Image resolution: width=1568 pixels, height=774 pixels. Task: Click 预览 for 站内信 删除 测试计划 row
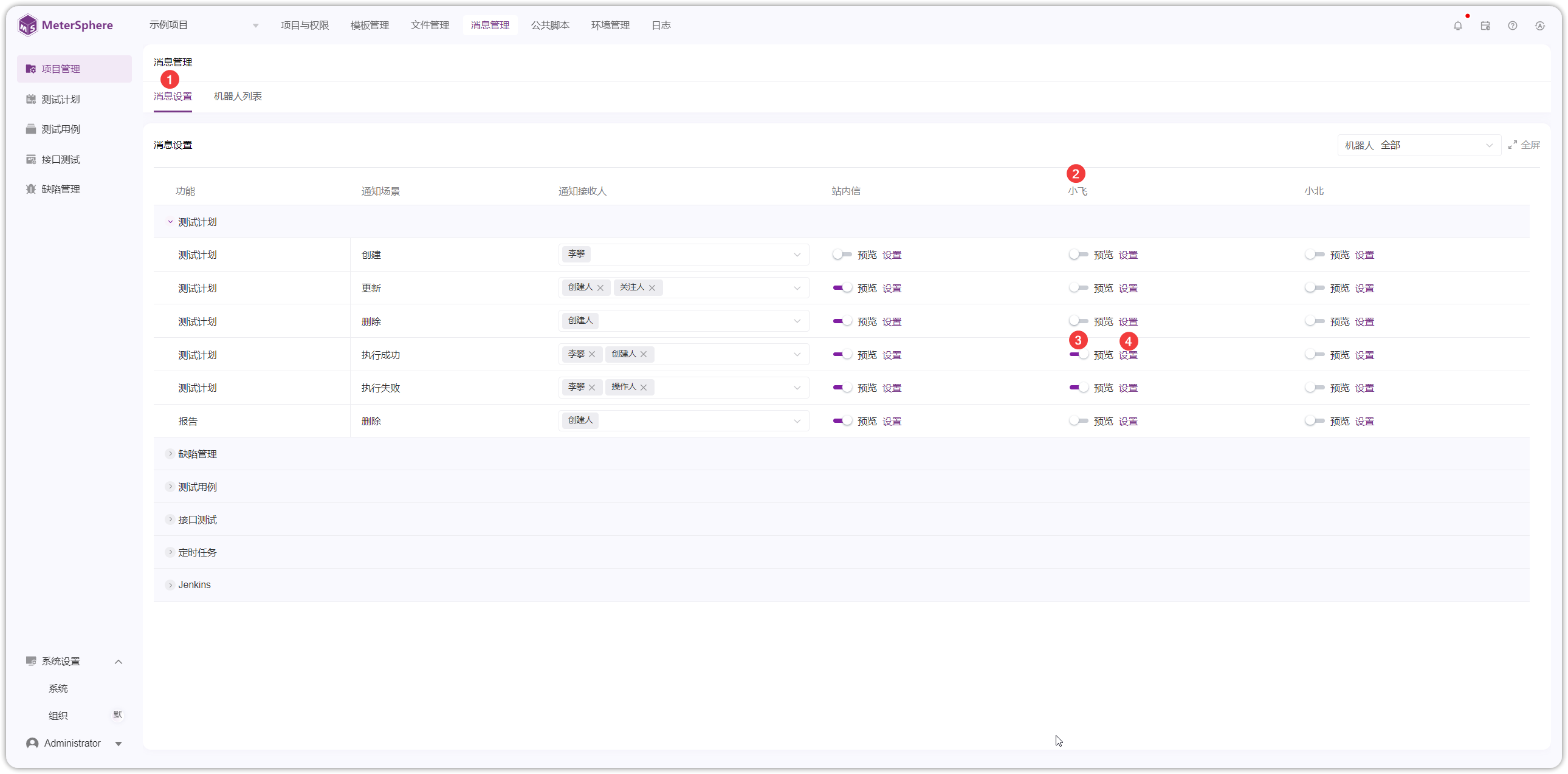(867, 321)
